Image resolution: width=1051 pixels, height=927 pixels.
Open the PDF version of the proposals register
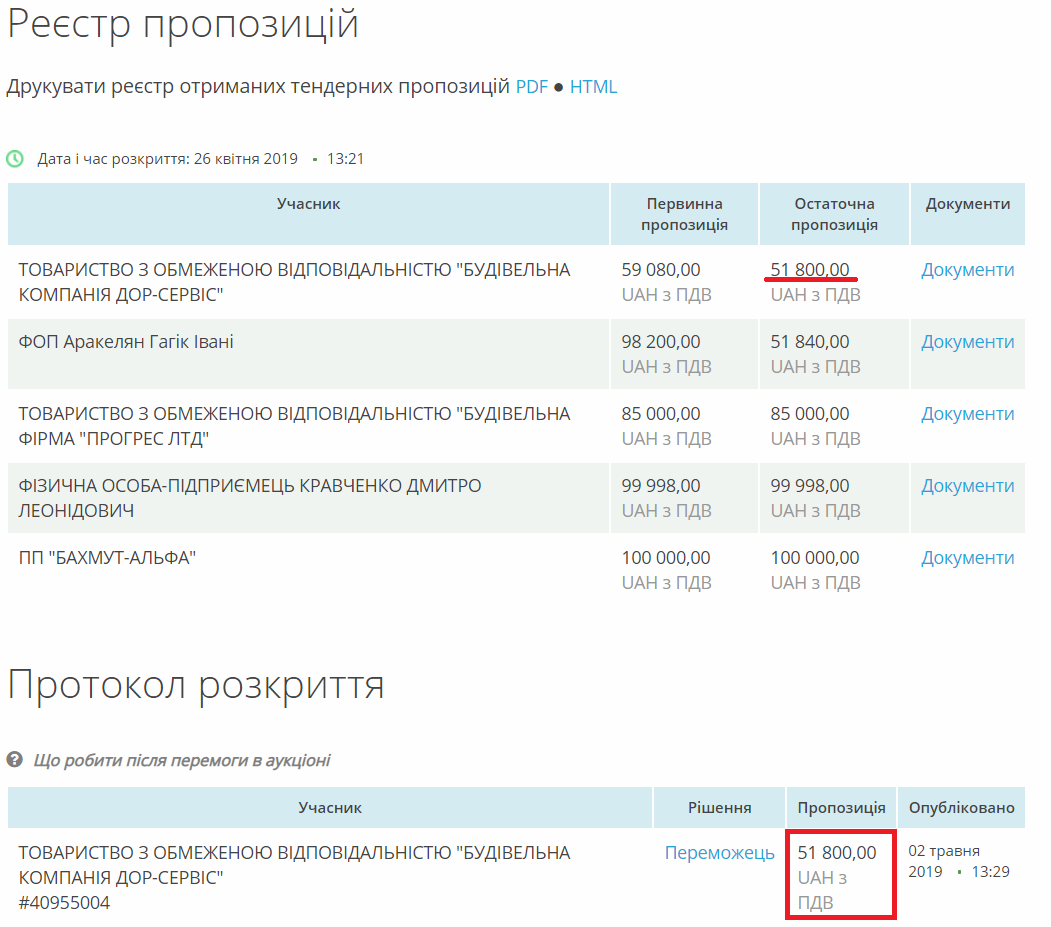click(532, 87)
